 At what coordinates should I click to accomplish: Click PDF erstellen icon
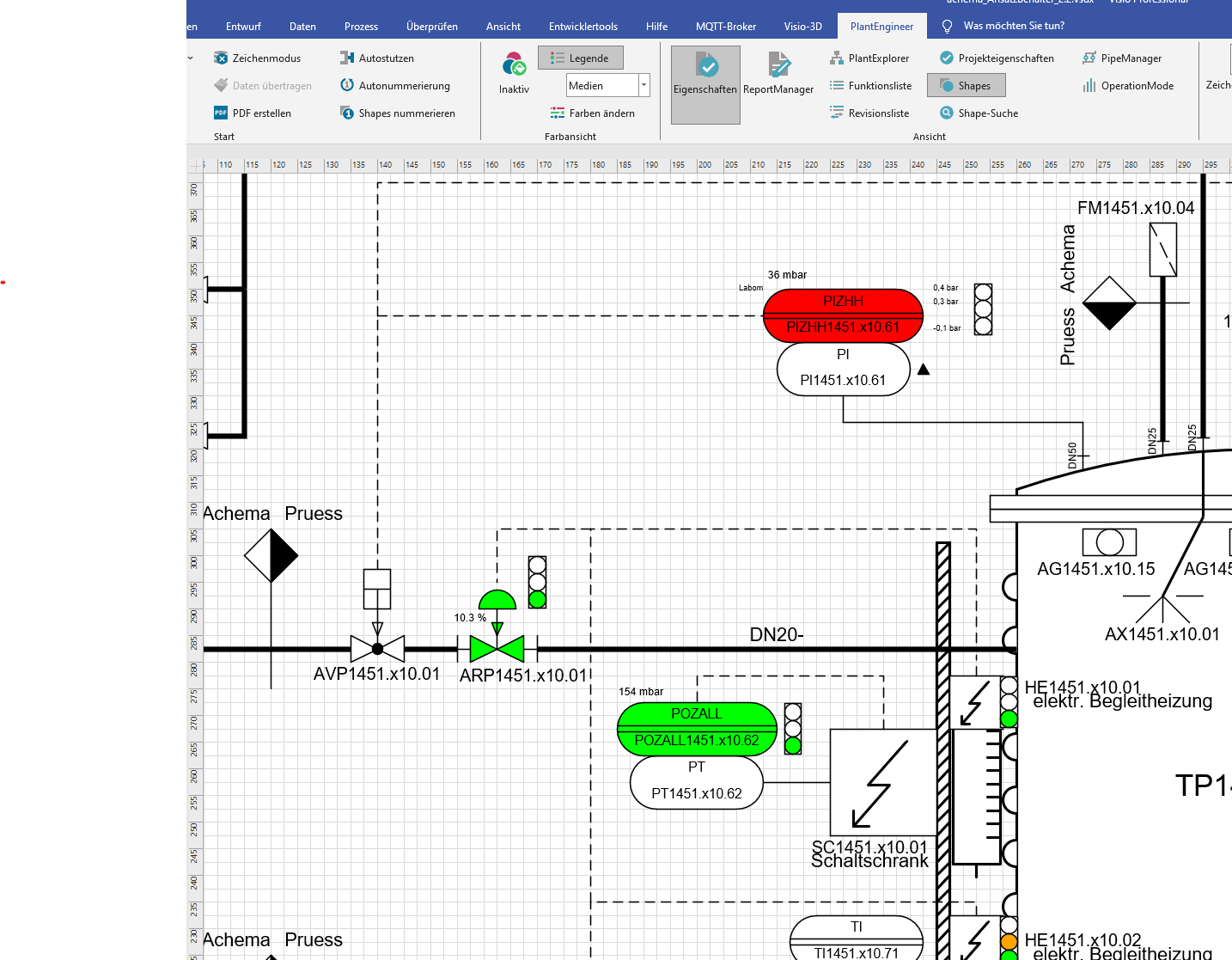click(221, 113)
